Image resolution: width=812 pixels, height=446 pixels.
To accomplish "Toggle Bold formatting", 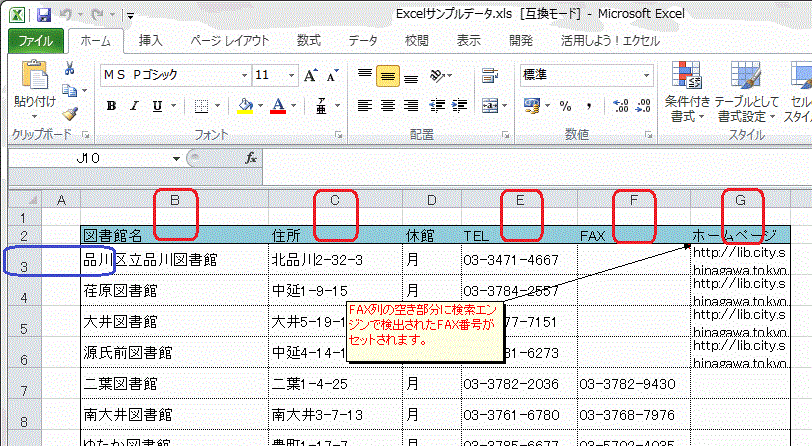I will click(111, 106).
